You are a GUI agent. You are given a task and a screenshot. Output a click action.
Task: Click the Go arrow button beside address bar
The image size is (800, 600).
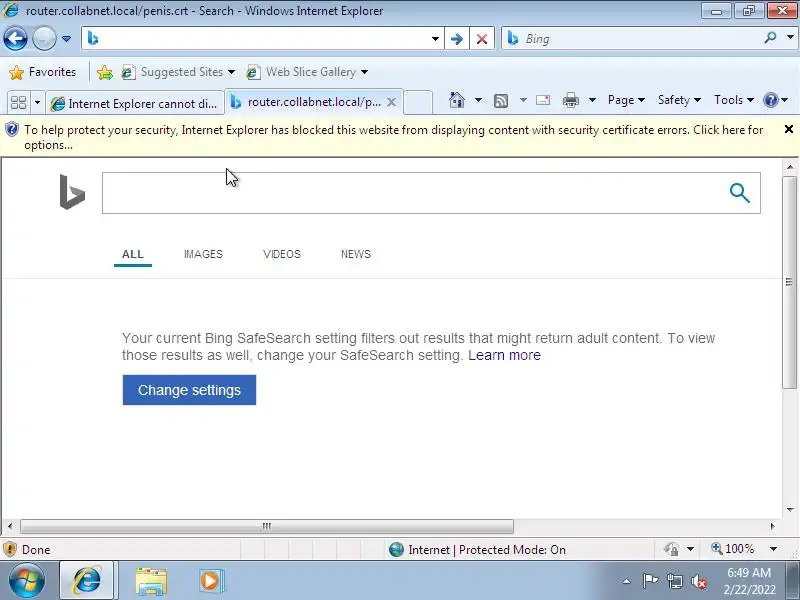[457, 39]
